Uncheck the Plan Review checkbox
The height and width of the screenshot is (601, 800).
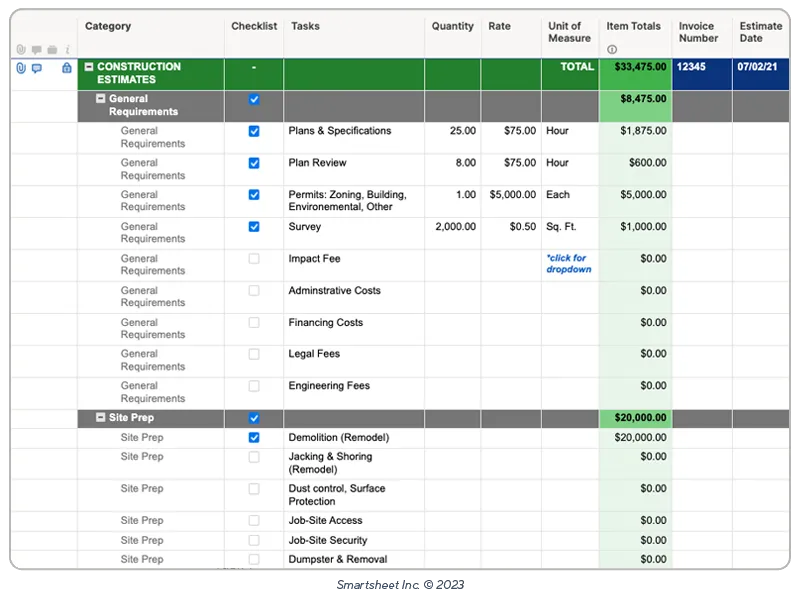coord(254,163)
